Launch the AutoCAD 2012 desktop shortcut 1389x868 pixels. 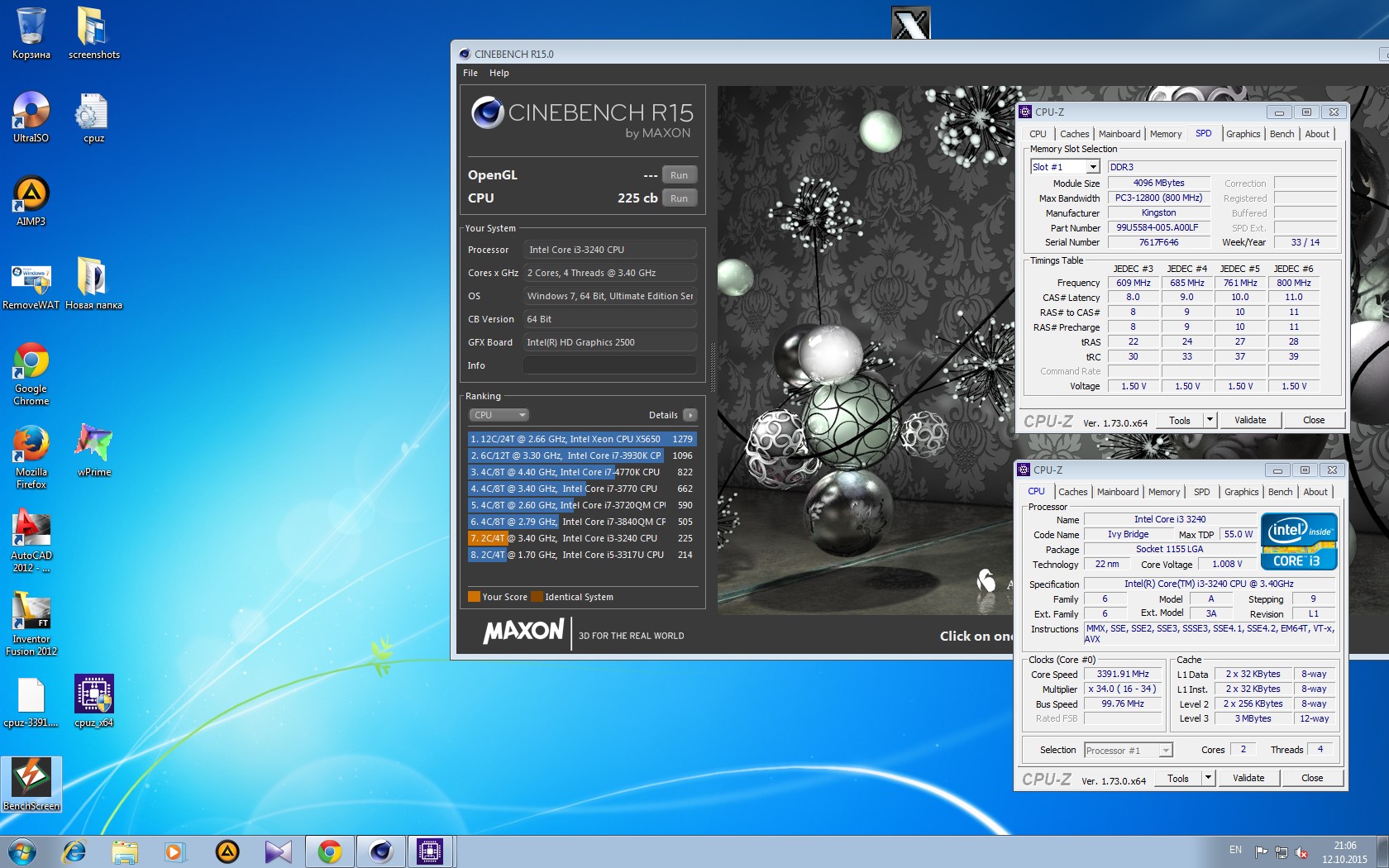coord(31,541)
